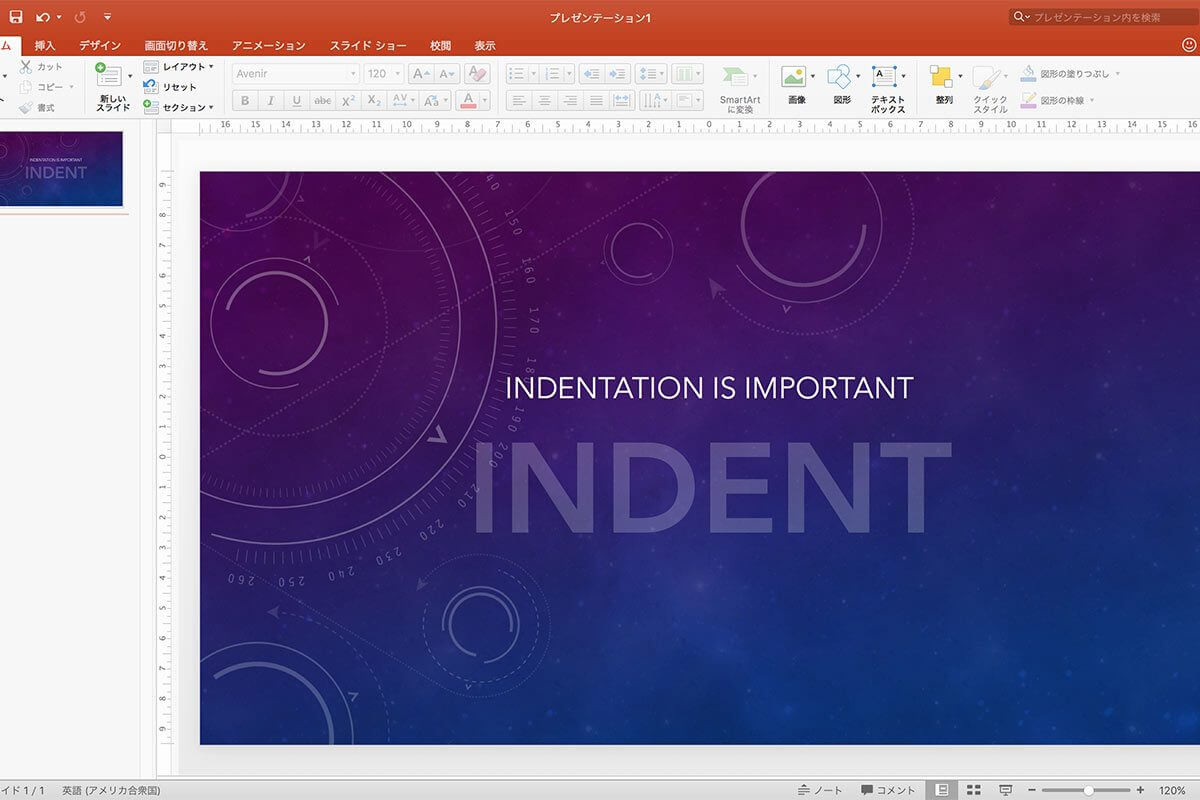Open the text columns button
Screen dimensions: 1200x800
pos(687,74)
